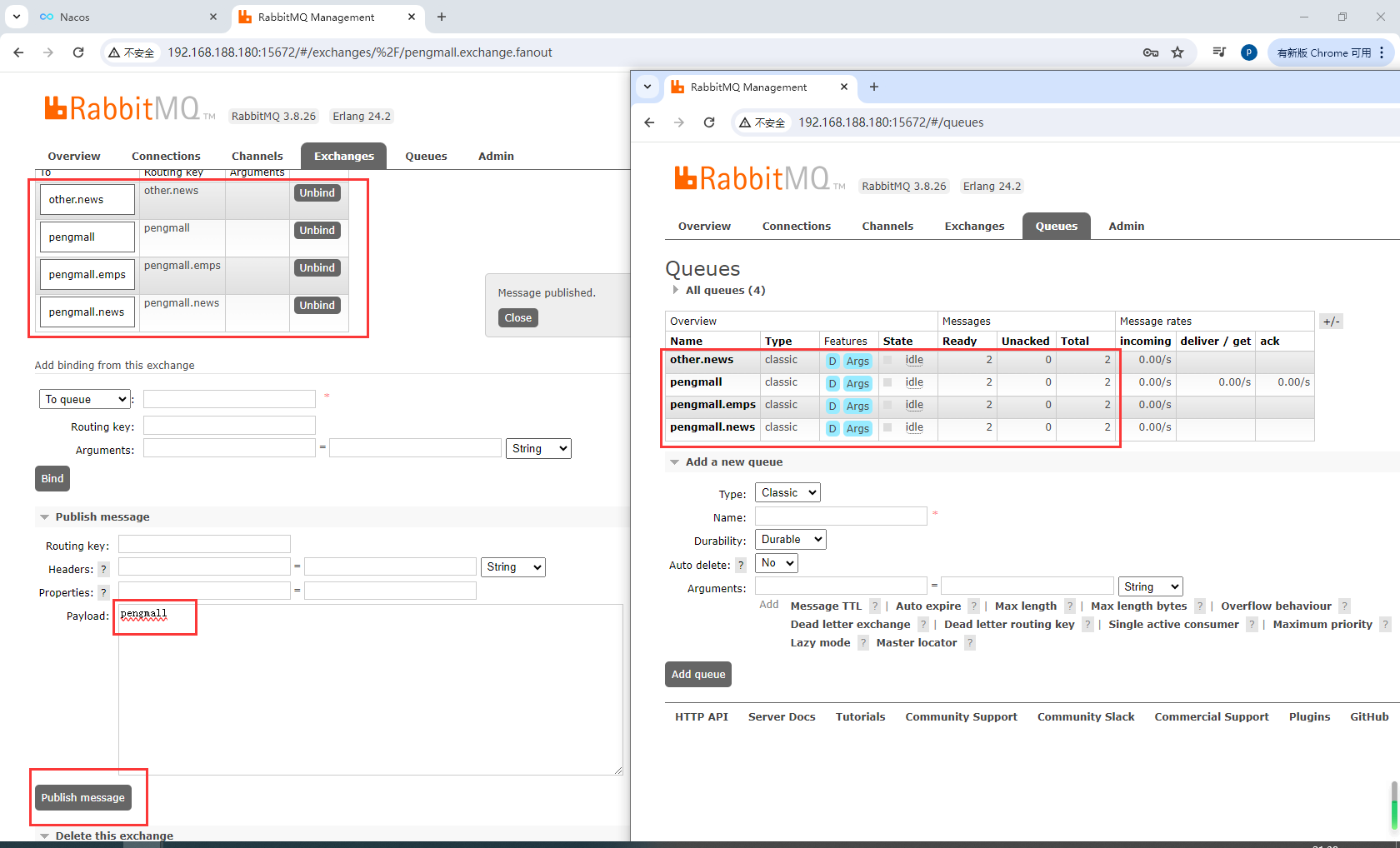
Task: Open new tab in left Chrome window
Action: (x=442, y=17)
